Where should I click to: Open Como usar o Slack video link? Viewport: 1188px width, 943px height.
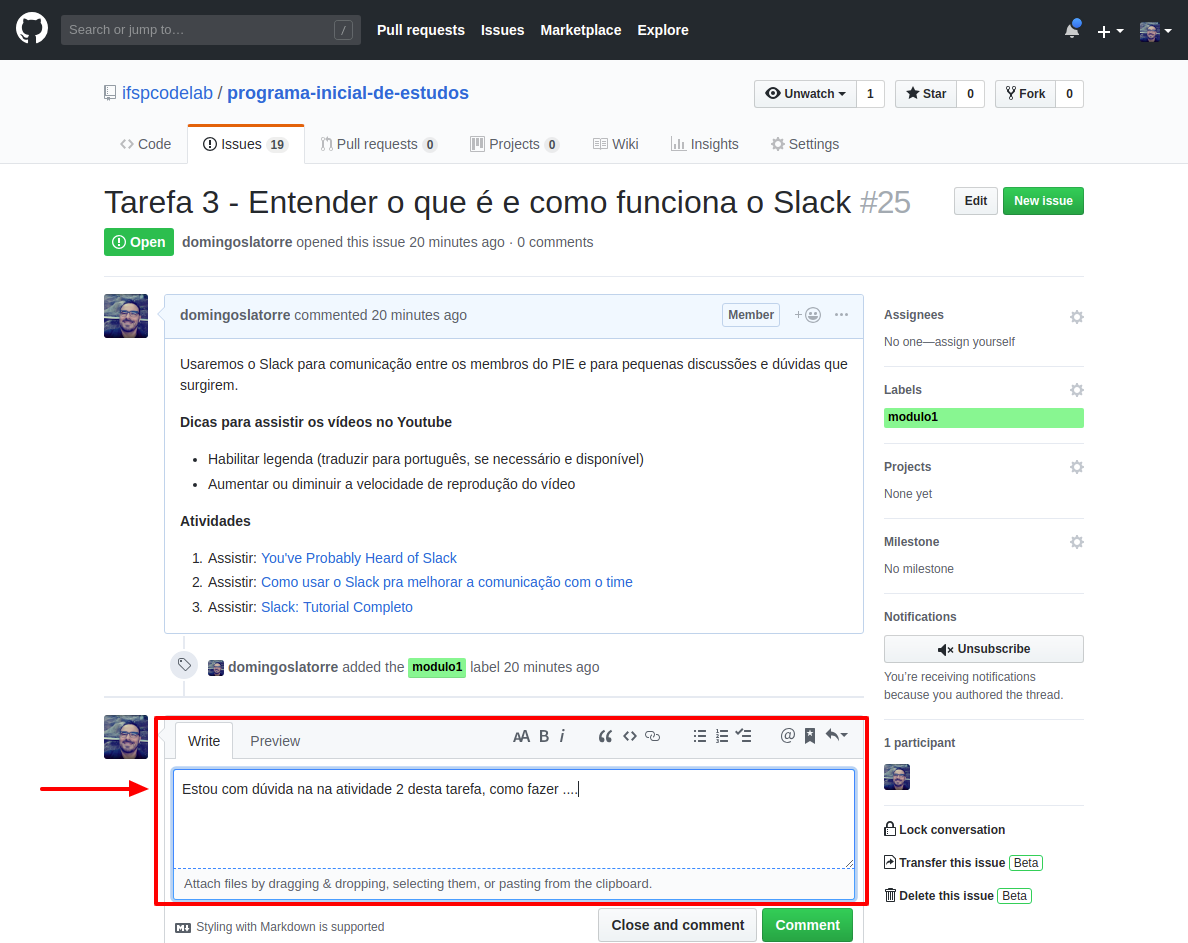[x=447, y=582]
